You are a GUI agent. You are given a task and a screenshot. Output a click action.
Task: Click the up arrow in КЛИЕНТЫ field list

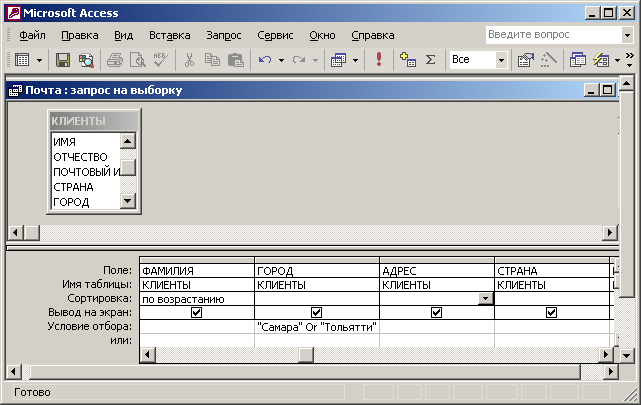click(128, 141)
